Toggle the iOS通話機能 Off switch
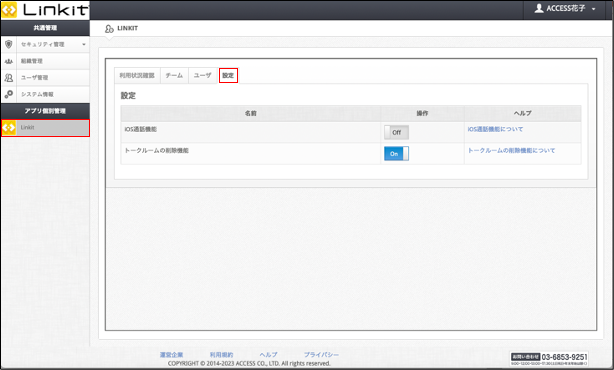The height and width of the screenshot is (370, 614). (396, 132)
